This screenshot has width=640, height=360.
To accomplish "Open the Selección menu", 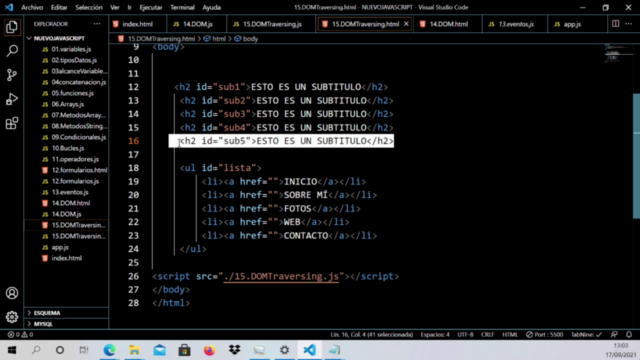I will [x=89, y=7].
